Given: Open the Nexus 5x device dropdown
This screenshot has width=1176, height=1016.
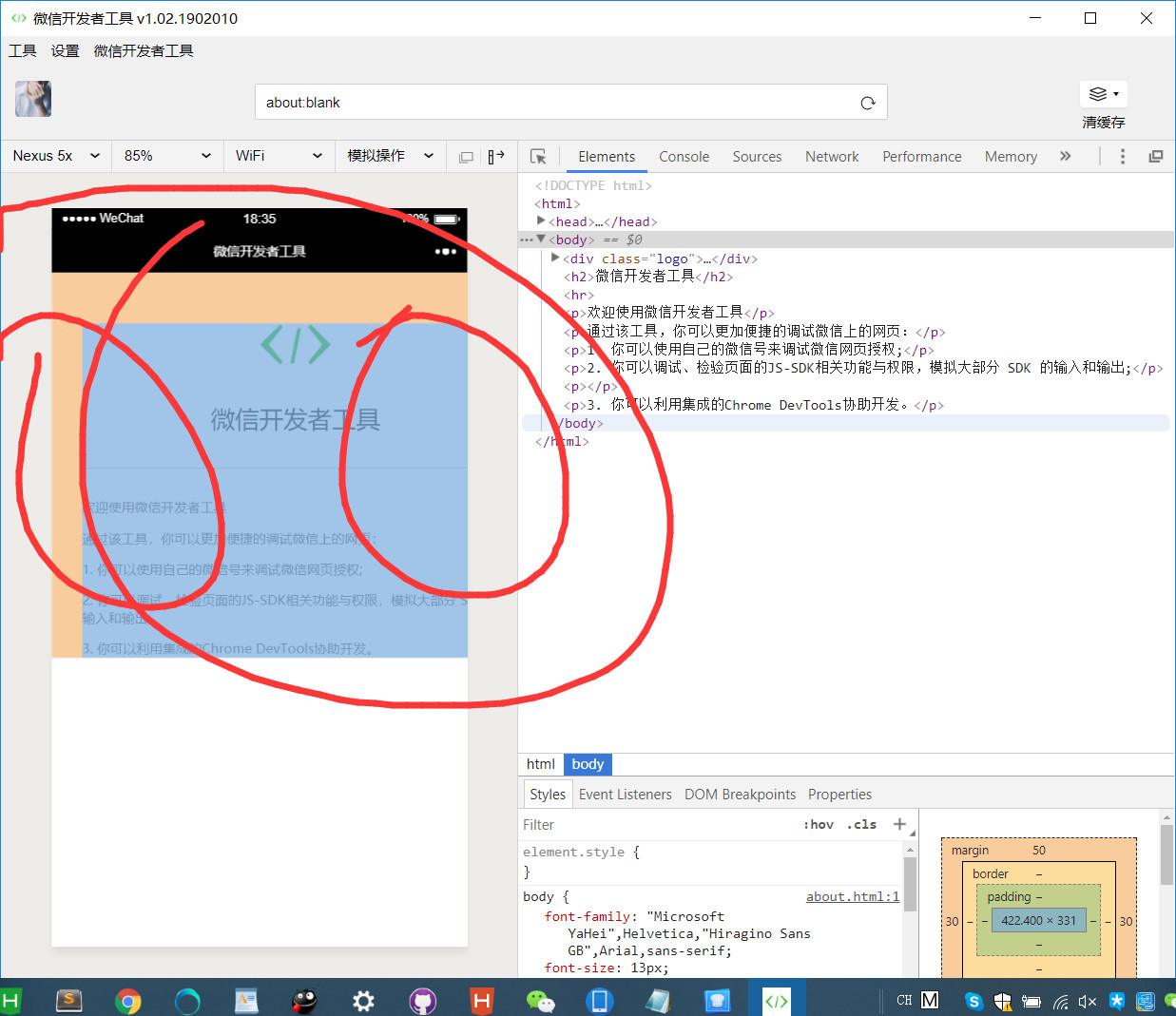Looking at the screenshot, I should click(x=56, y=156).
